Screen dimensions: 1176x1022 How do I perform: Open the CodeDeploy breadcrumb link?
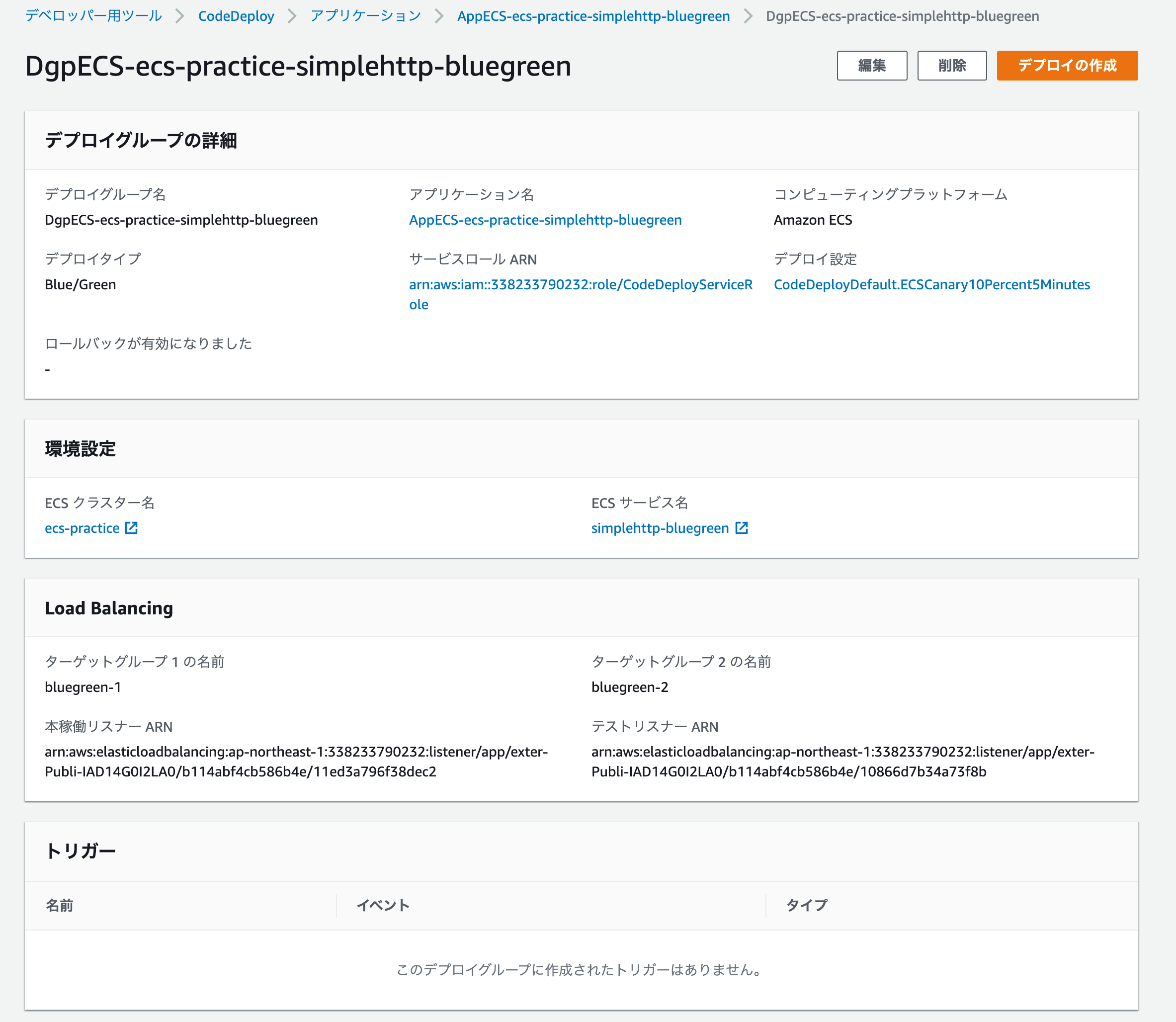pos(236,16)
